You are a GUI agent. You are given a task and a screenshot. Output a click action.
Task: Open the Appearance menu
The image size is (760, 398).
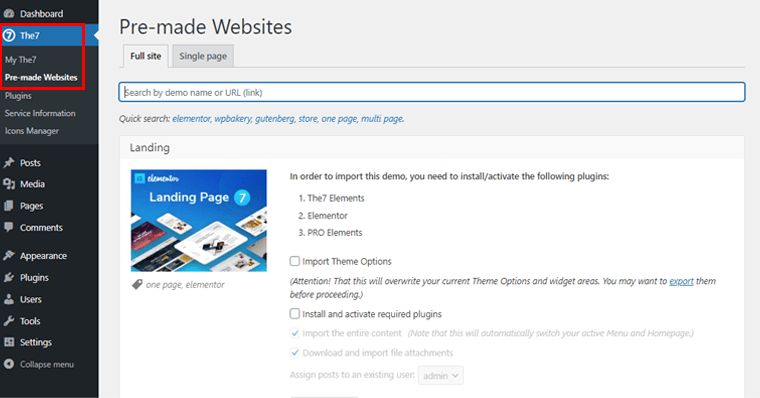44,256
